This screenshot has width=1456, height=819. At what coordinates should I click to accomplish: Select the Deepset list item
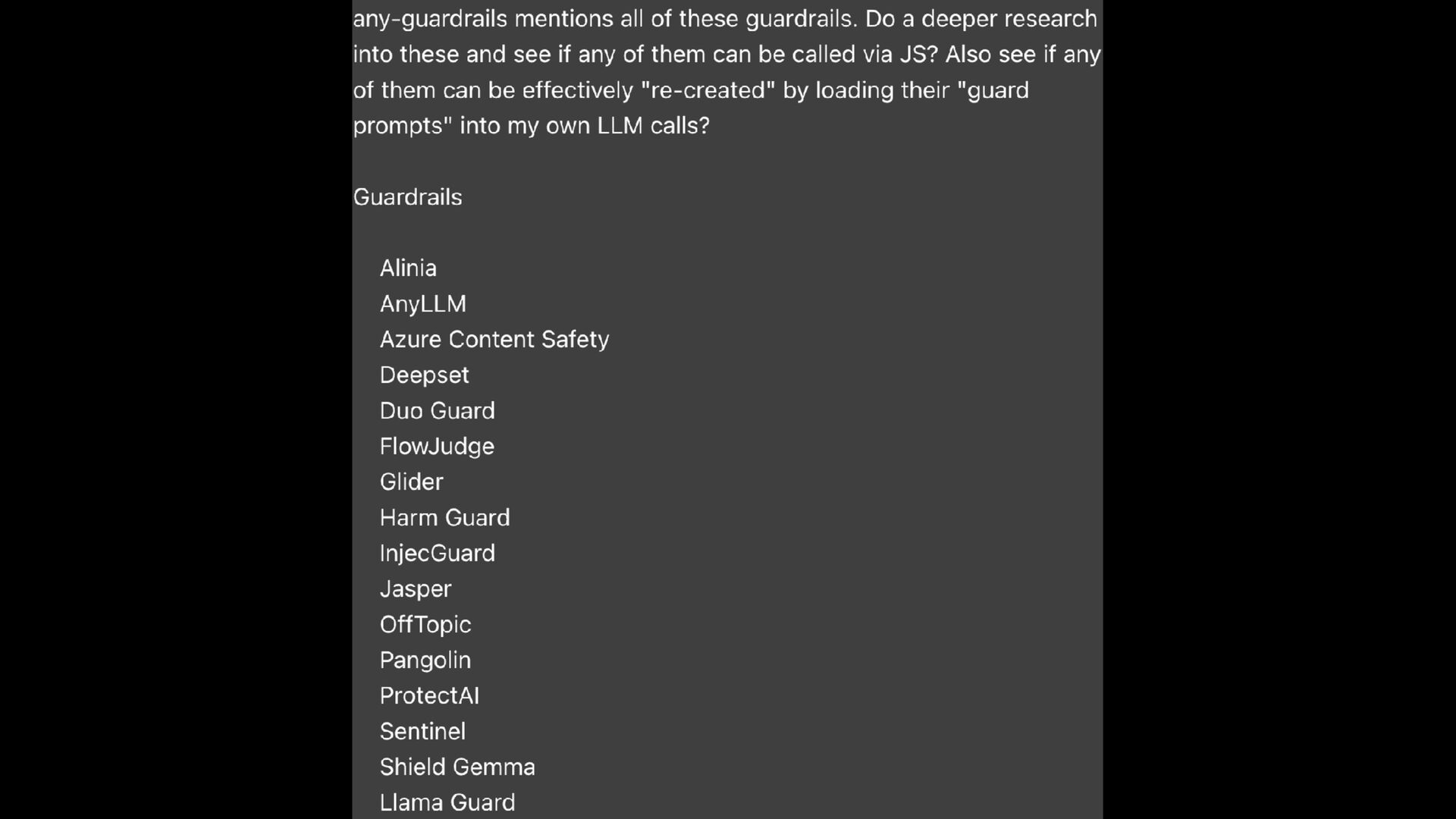(424, 375)
